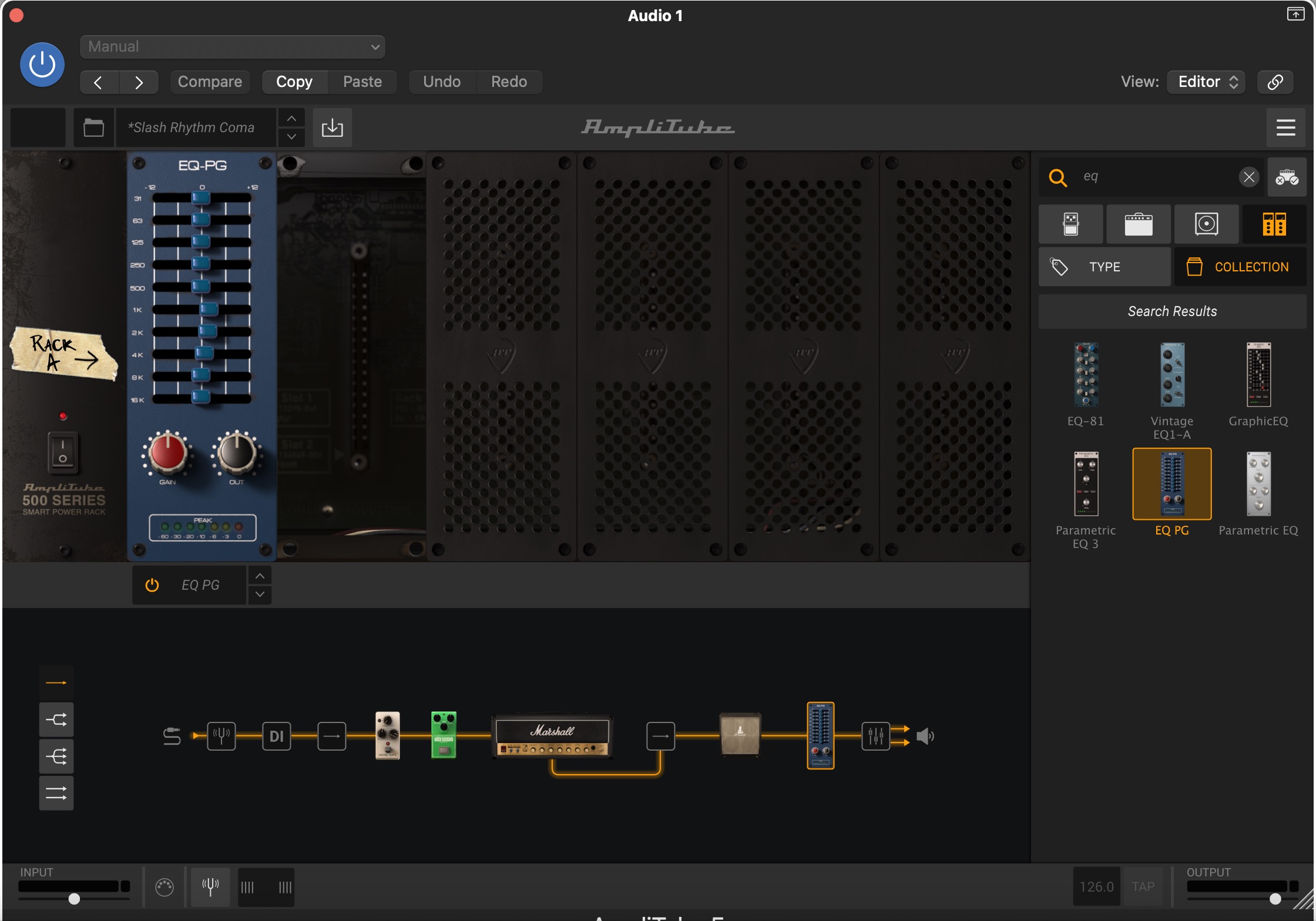The width and height of the screenshot is (1316, 921).
Task: Flip the 500 Series rack power switch
Action: (63, 452)
